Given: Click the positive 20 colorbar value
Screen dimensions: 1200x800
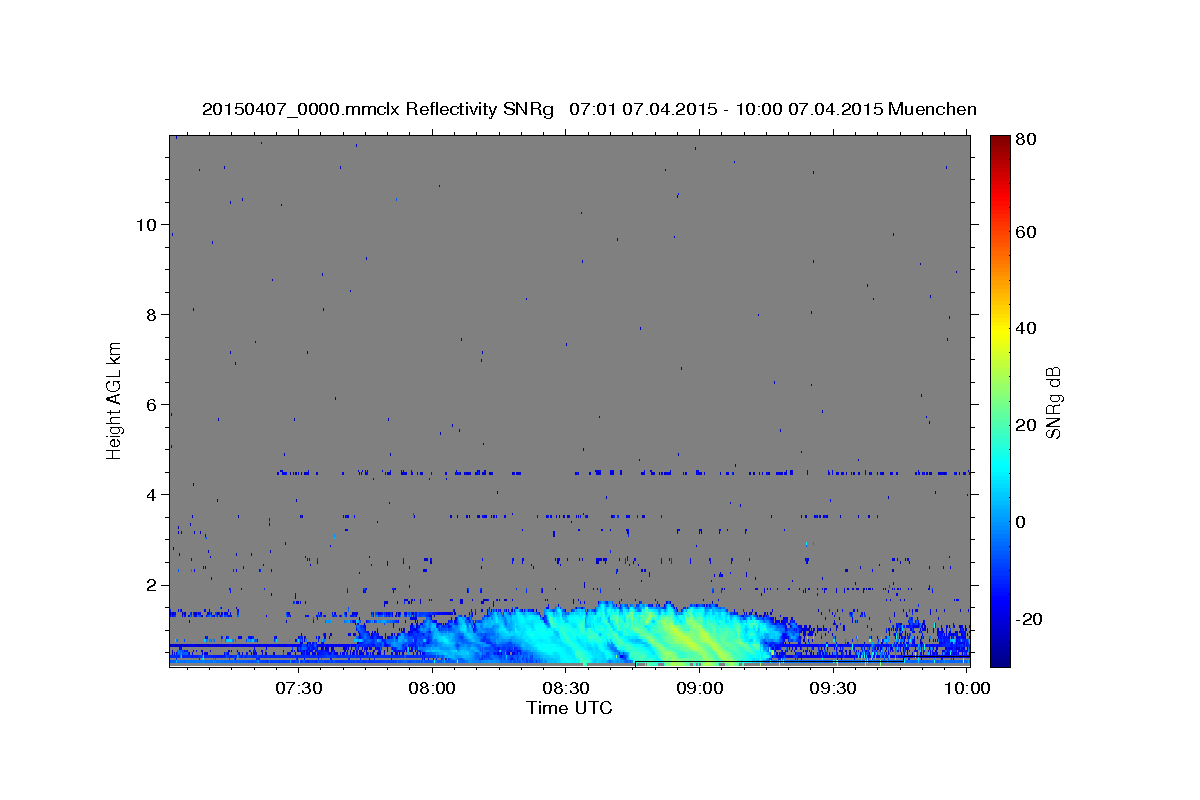Looking at the screenshot, I should coord(1025,425).
